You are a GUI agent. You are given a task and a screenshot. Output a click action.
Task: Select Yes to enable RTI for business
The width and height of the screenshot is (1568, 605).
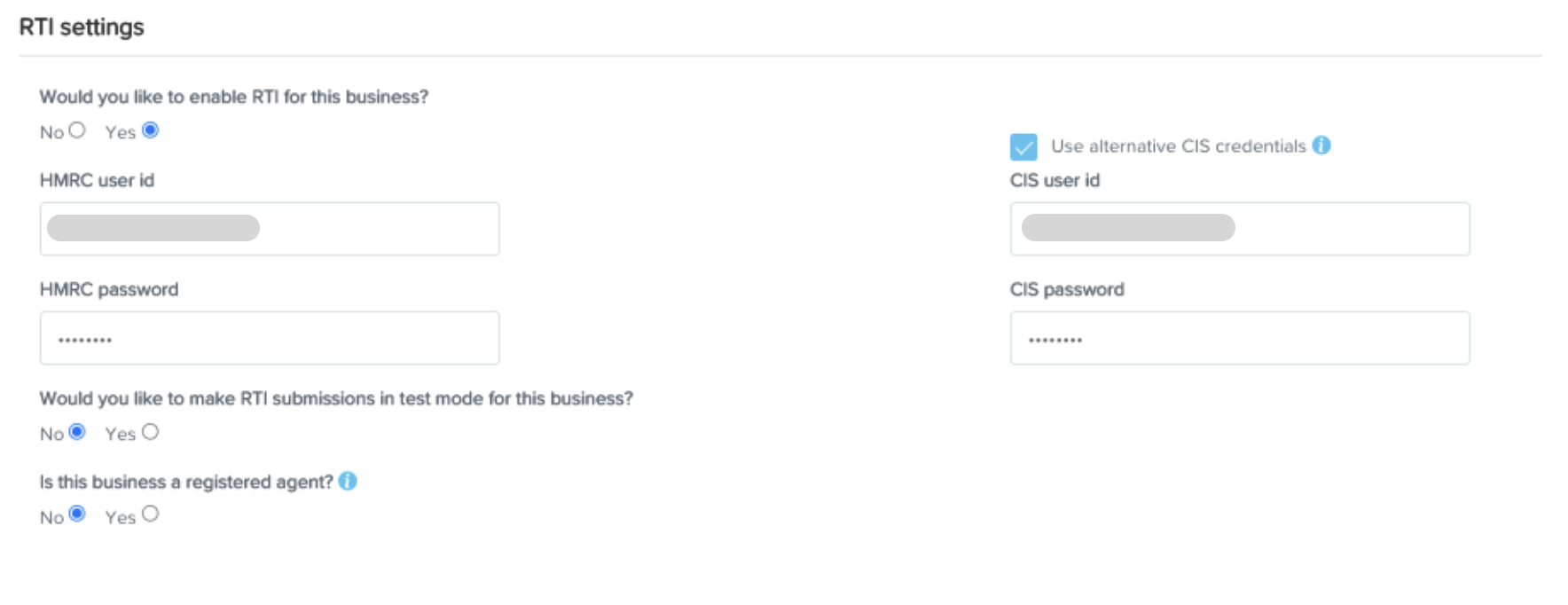pos(150,130)
